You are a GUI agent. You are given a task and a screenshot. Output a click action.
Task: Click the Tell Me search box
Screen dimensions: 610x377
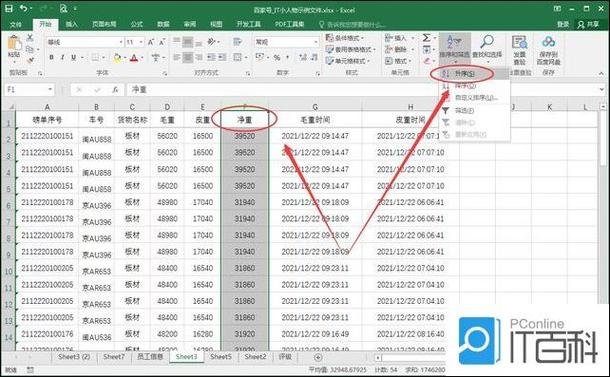(352, 25)
